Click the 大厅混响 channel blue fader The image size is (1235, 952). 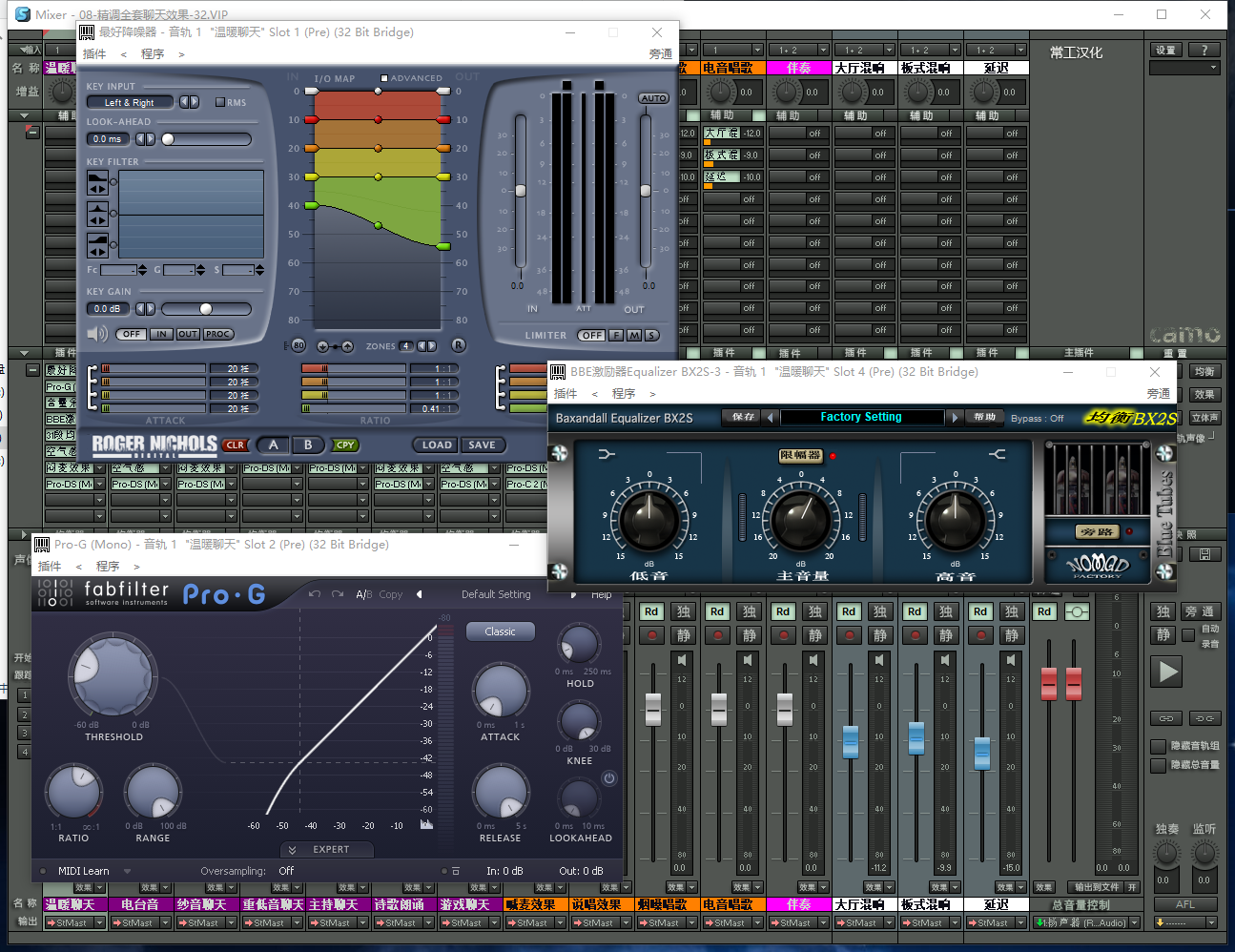851,742
